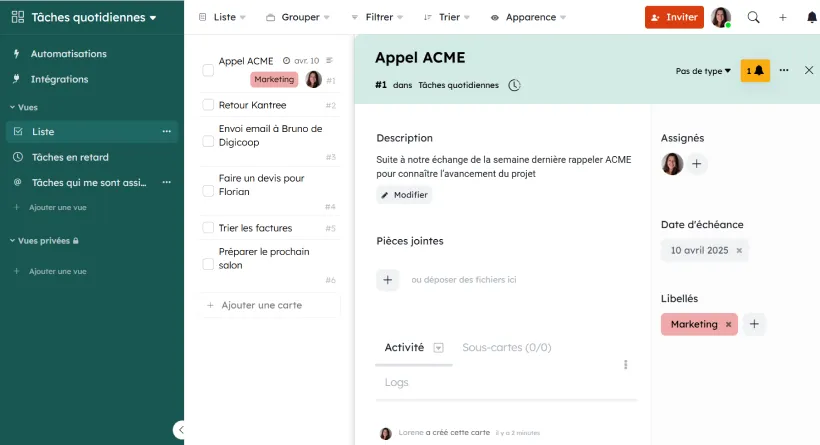Image resolution: width=820 pixels, height=445 pixels.
Task: Open the Filtrer dropdown
Action: pyautogui.click(x=377, y=17)
